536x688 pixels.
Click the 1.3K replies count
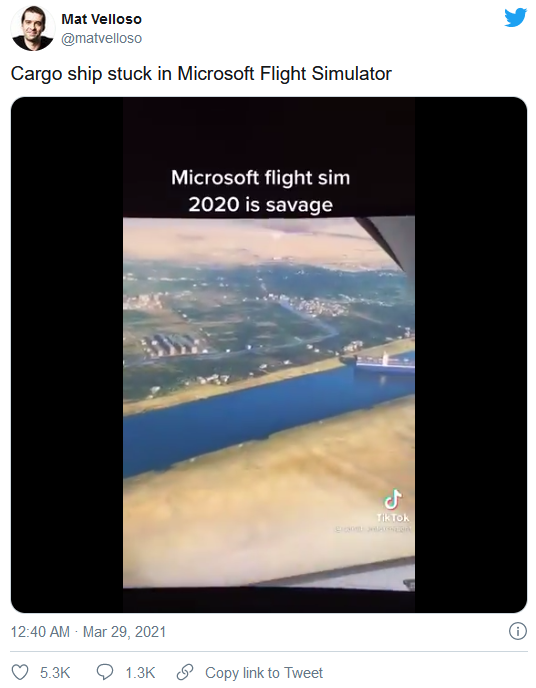pos(140,673)
